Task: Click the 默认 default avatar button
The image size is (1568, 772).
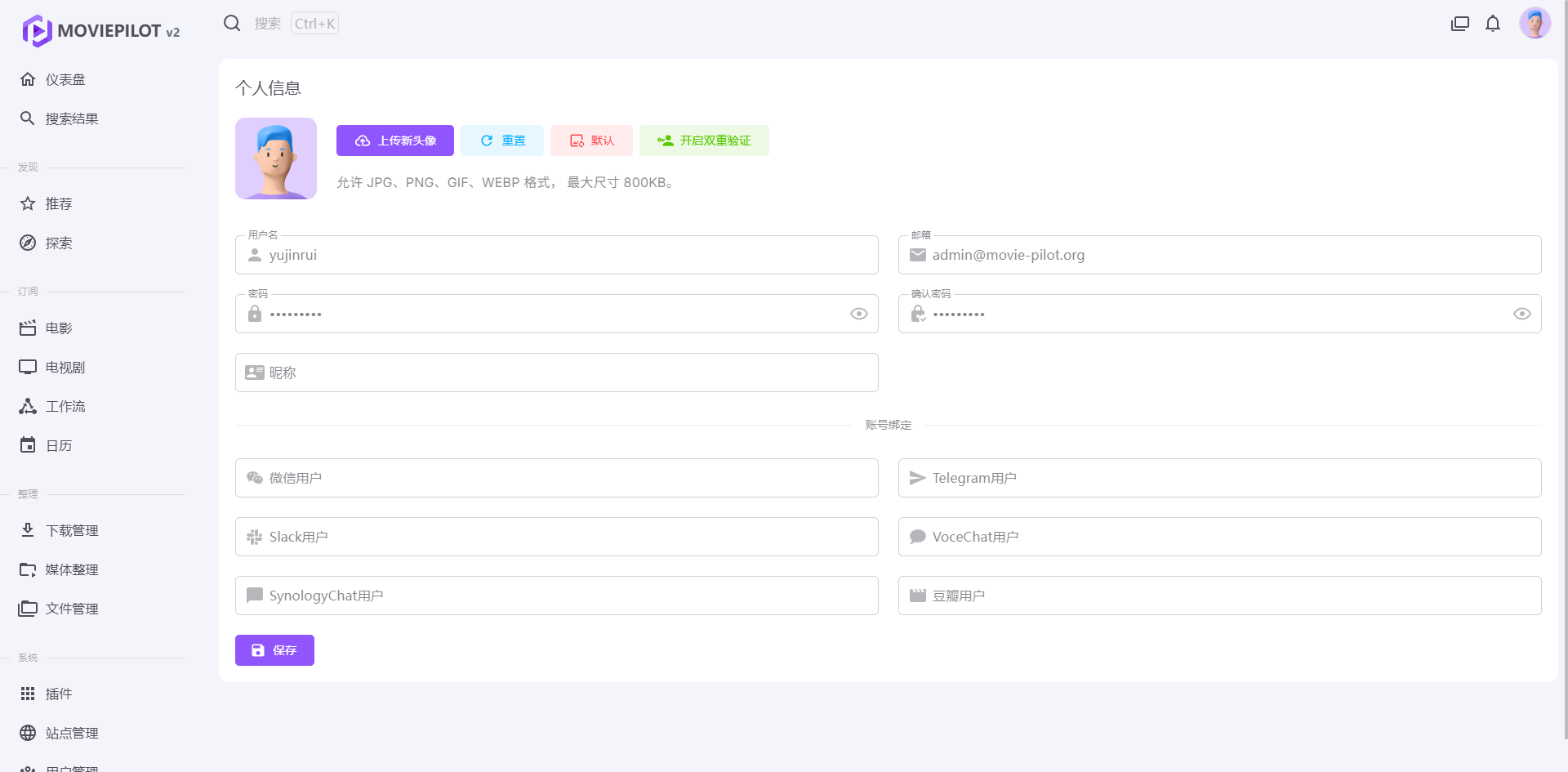Action: tap(591, 141)
